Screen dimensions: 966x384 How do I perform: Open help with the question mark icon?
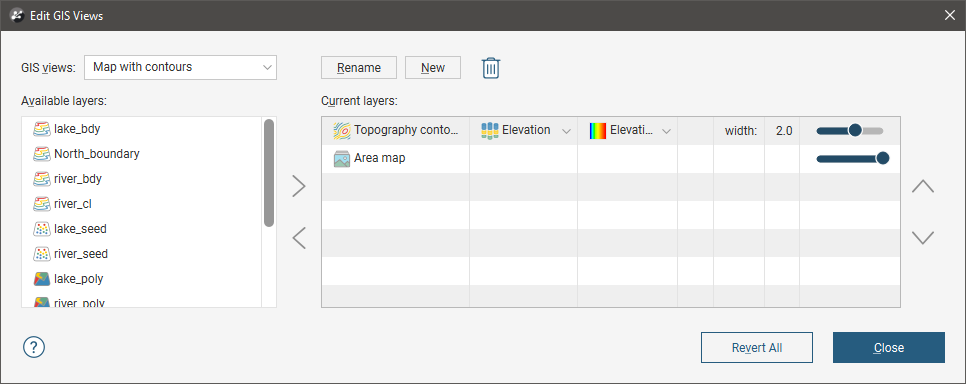point(34,346)
